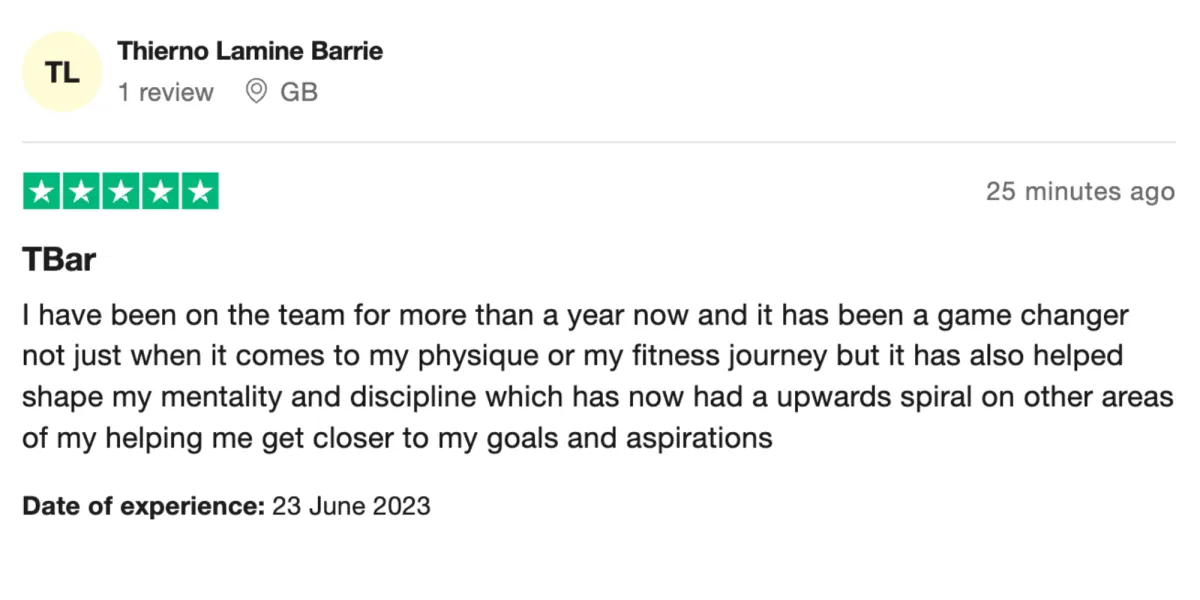1200x600 pixels.
Task: Click 'goals and aspirations' text
Action: (x=622, y=437)
